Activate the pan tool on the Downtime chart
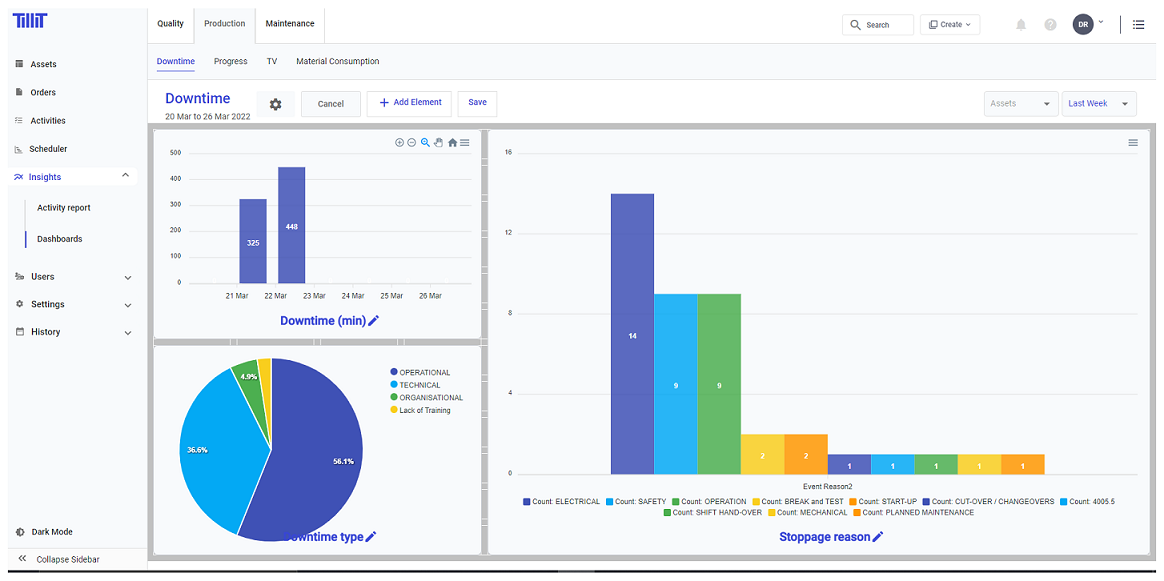Viewport: 1164px width, 581px height. pyautogui.click(x=438, y=142)
